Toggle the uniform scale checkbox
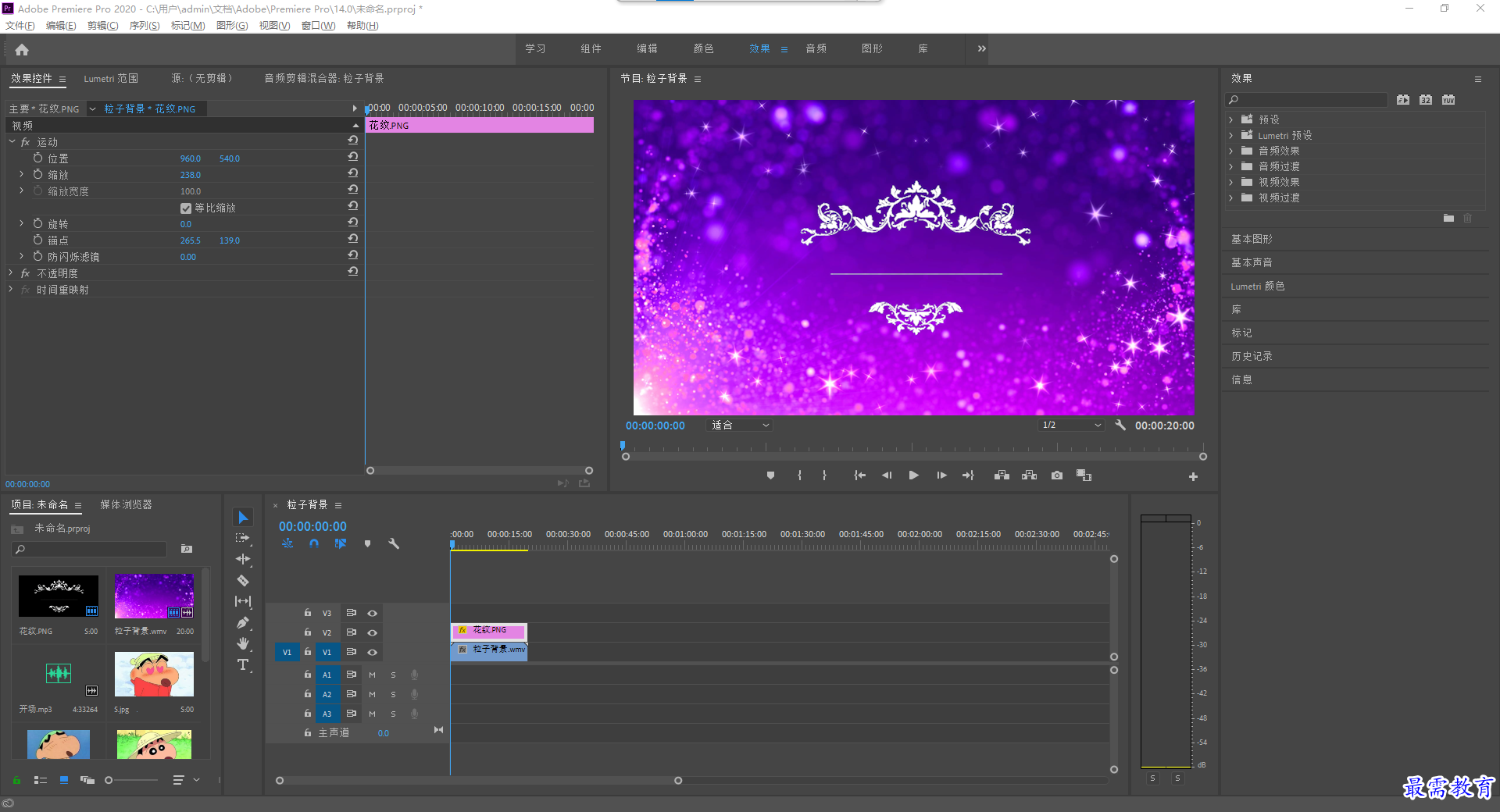The width and height of the screenshot is (1500, 812). point(186,208)
